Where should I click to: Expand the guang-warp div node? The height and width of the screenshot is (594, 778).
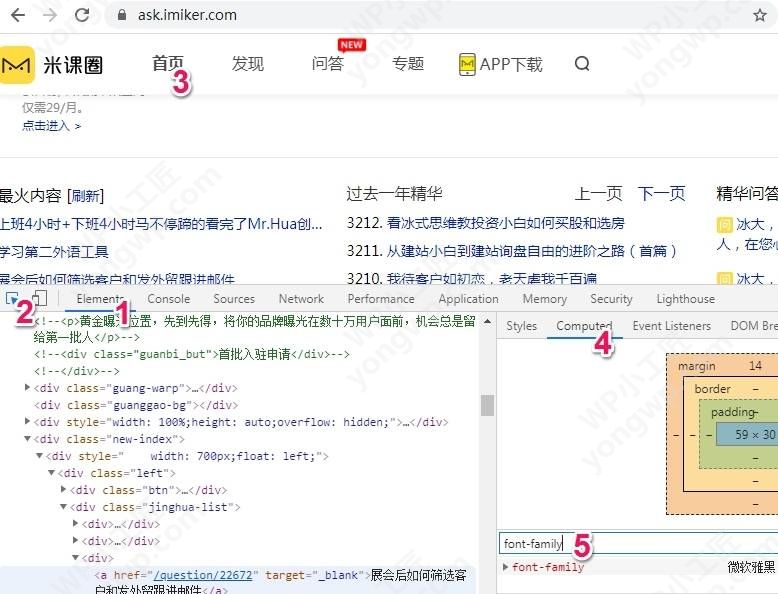pos(28,388)
